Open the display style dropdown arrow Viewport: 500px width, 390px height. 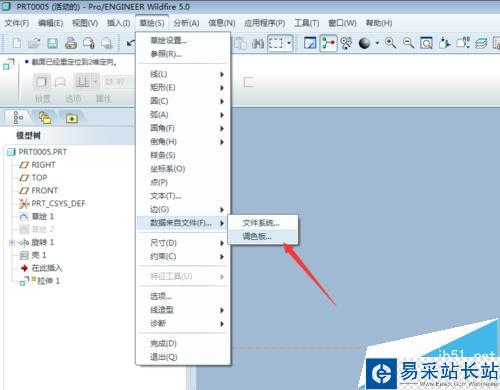[x=377, y=43]
